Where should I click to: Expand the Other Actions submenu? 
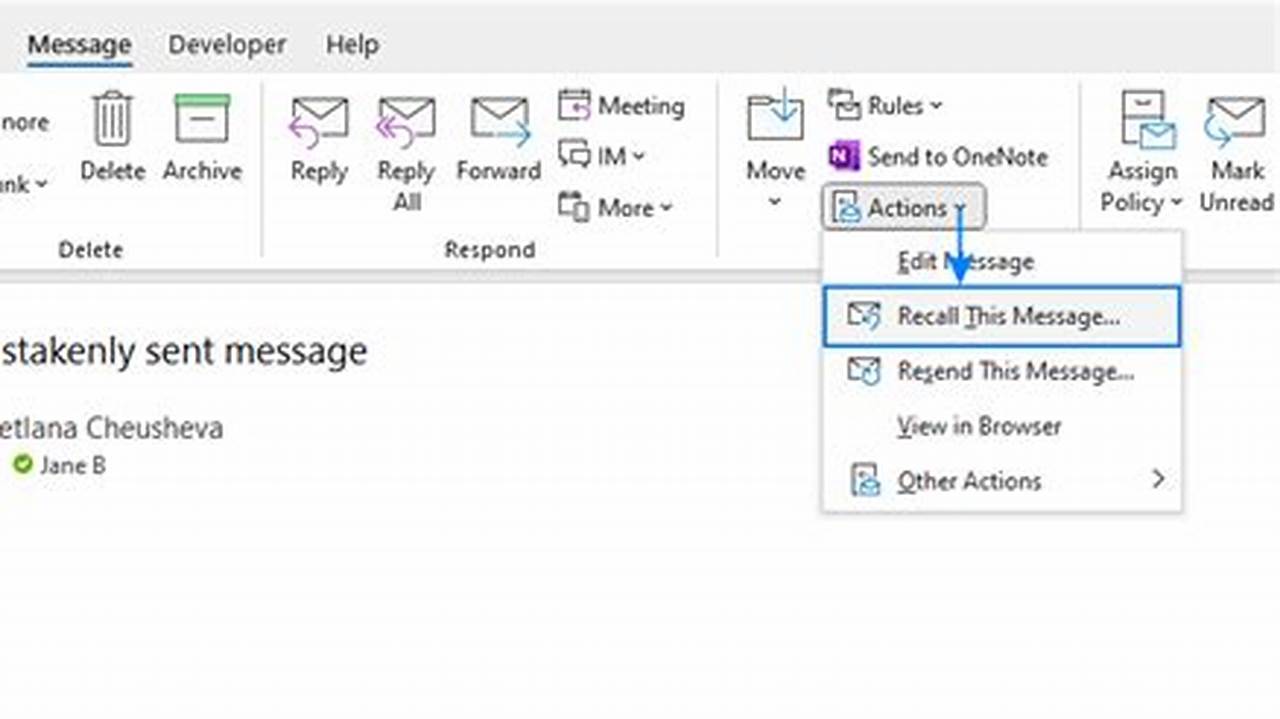(968, 481)
